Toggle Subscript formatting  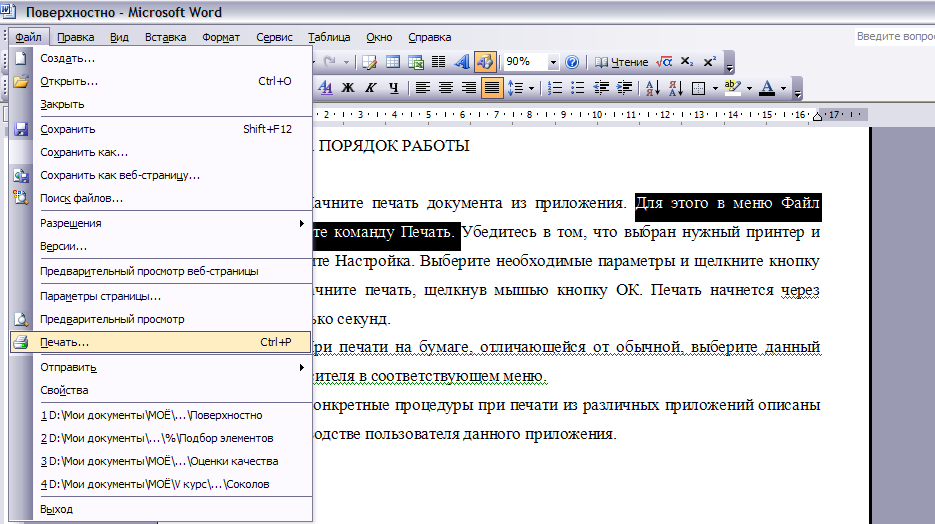tap(687, 62)
